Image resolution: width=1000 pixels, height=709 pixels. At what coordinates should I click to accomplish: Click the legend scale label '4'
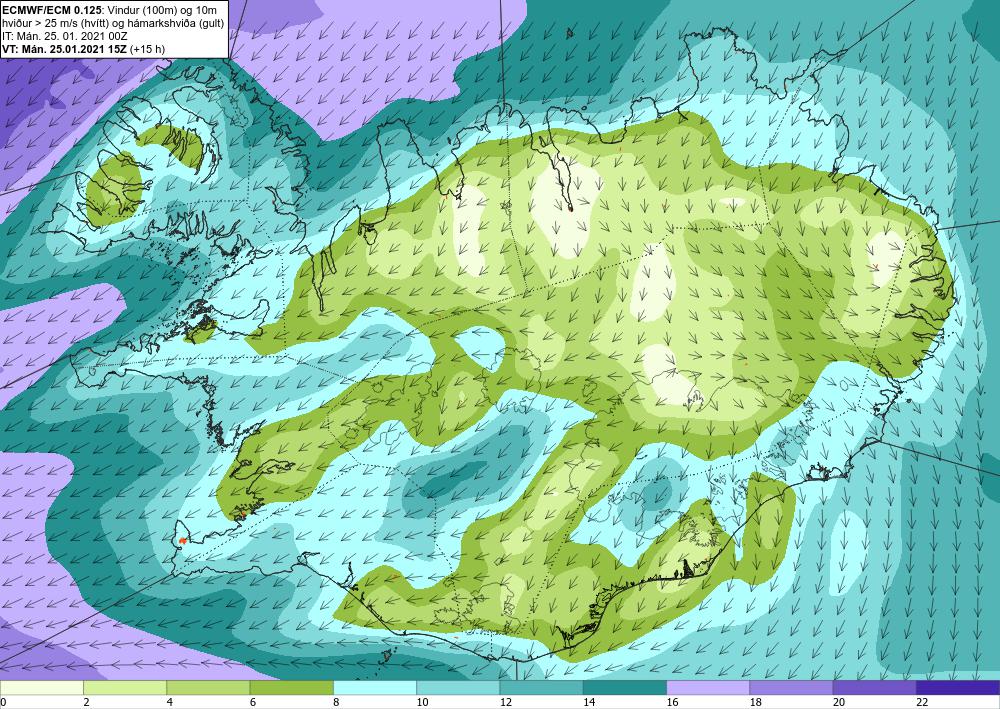(169, 702)
